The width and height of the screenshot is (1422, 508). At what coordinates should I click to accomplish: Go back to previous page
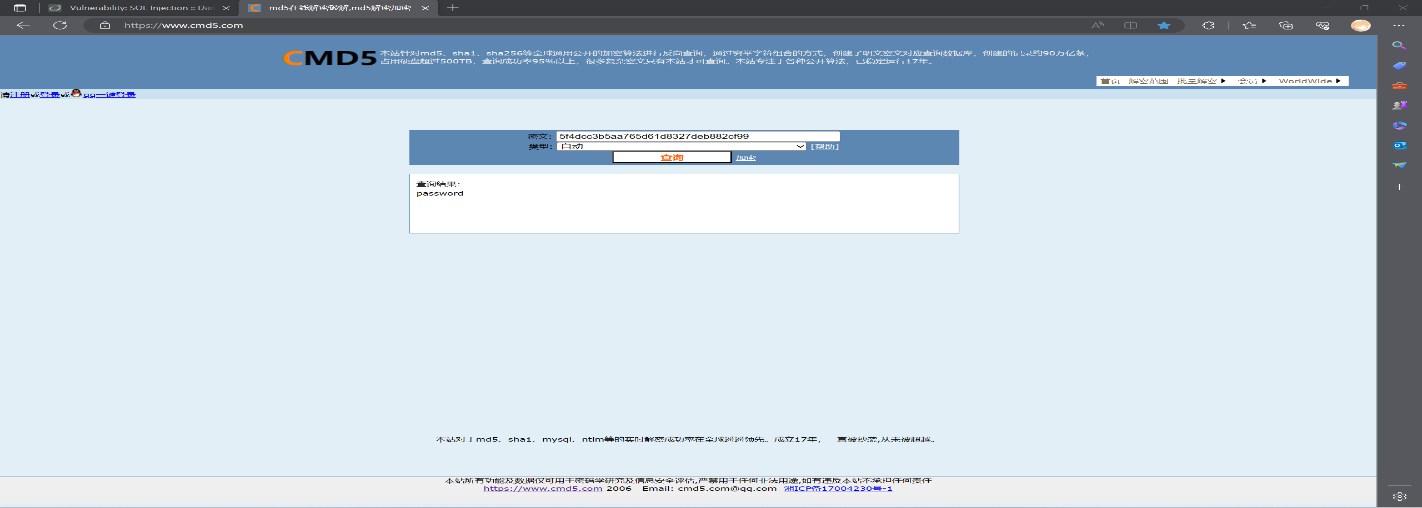(23, 25)
